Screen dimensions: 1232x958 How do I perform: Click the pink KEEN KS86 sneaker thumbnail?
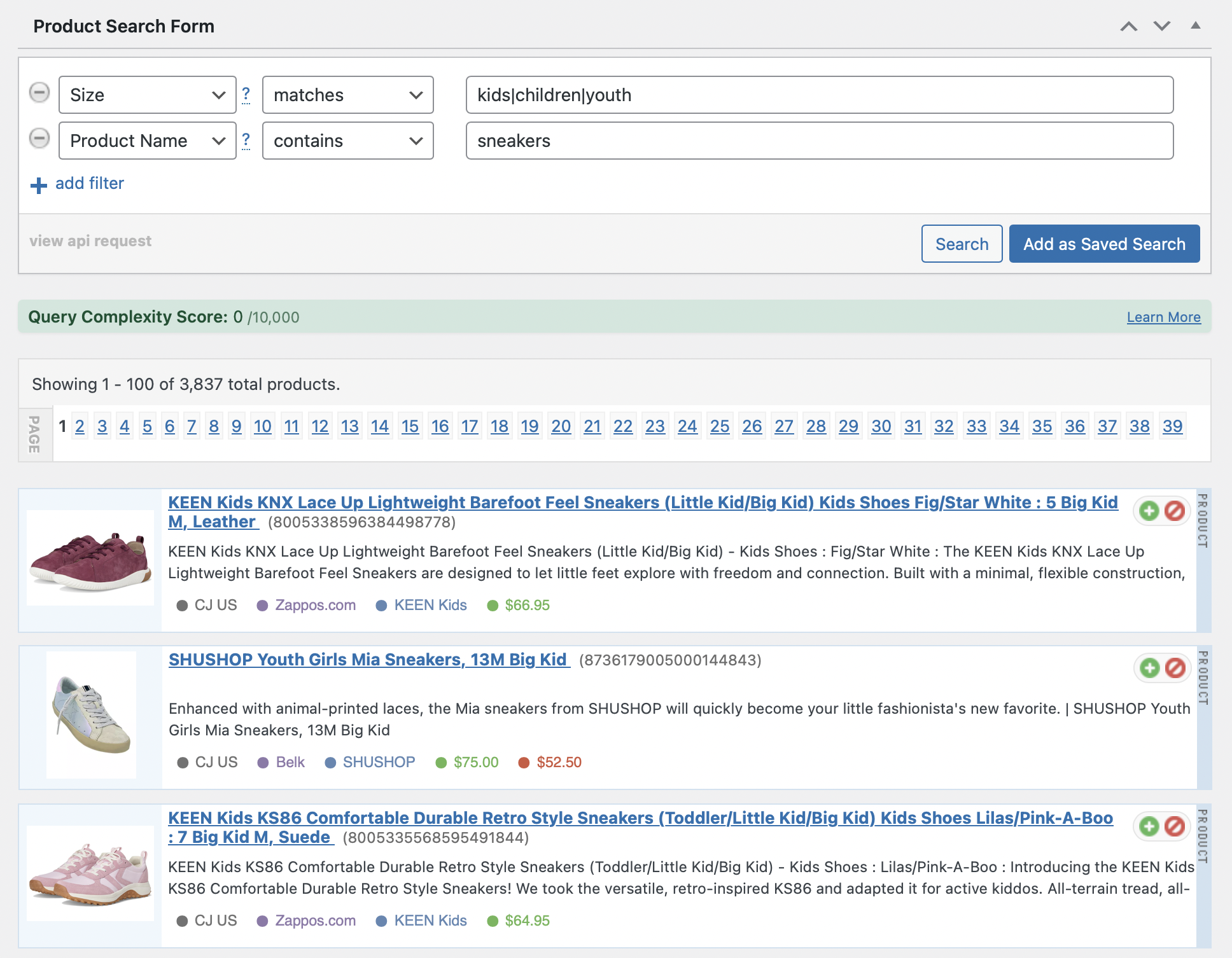pos(90,873)
